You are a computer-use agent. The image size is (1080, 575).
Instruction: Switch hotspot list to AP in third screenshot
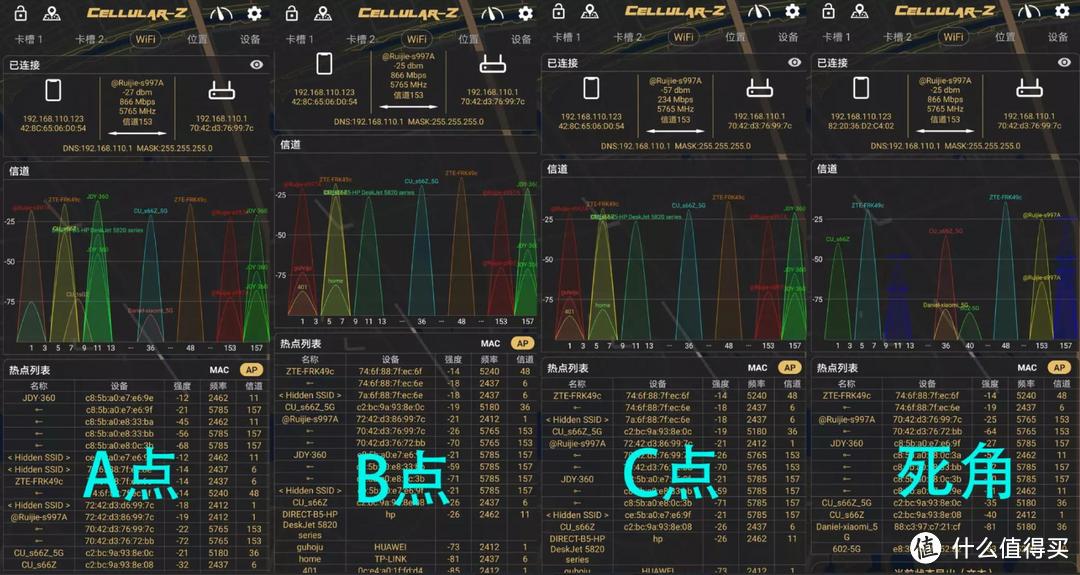click(789, 368)
